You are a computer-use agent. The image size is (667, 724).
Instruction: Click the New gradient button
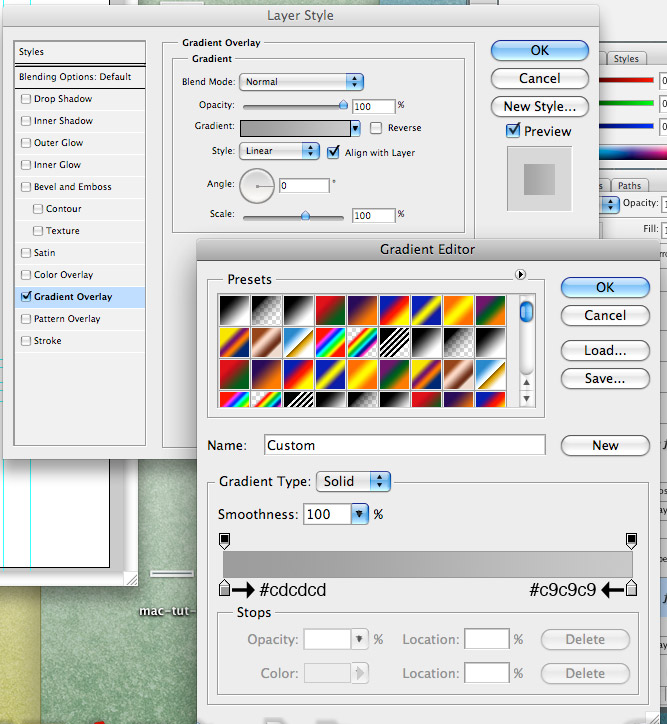(605, 446)
